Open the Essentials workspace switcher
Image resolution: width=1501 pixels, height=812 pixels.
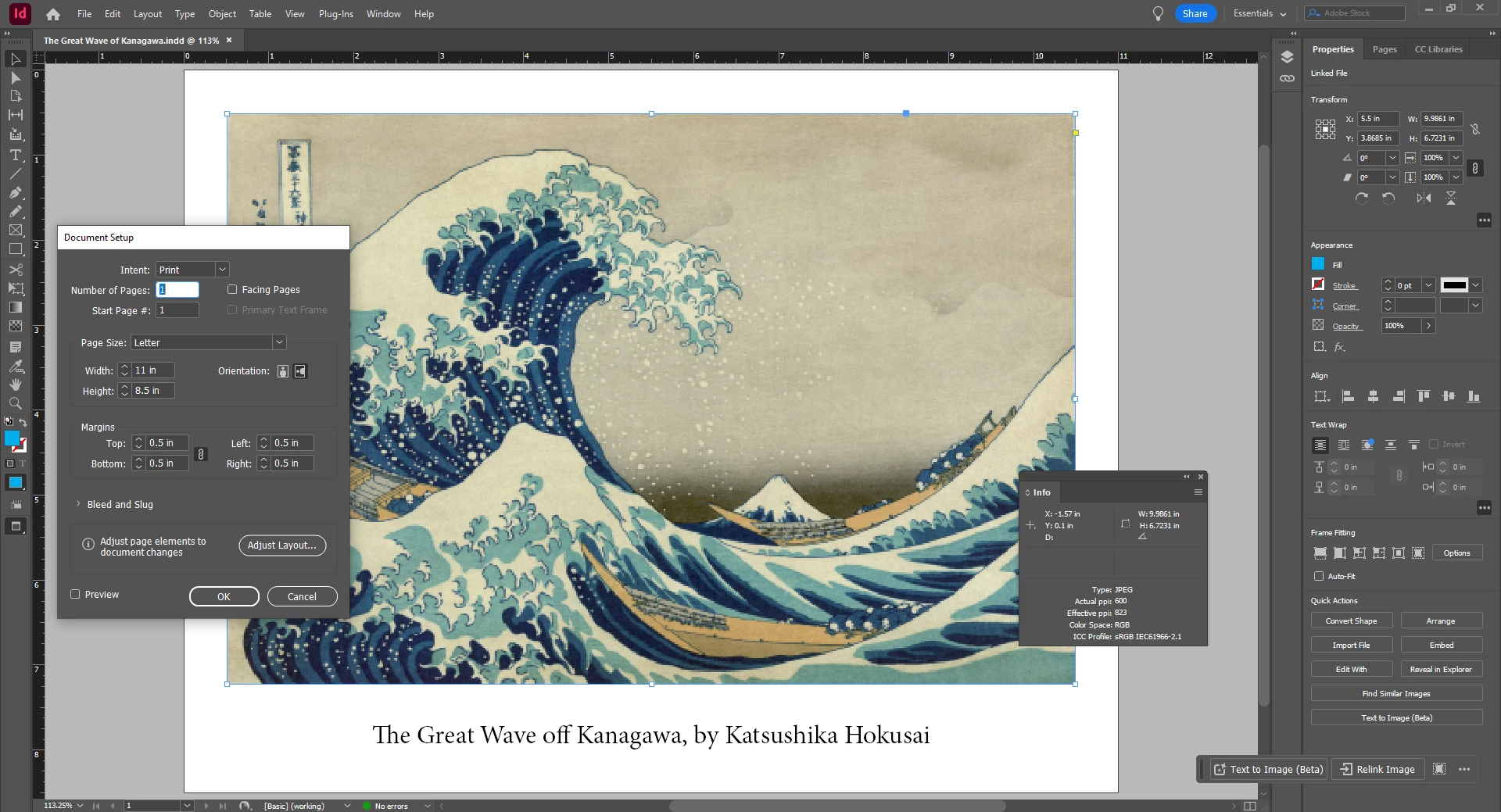[1259, 13]
